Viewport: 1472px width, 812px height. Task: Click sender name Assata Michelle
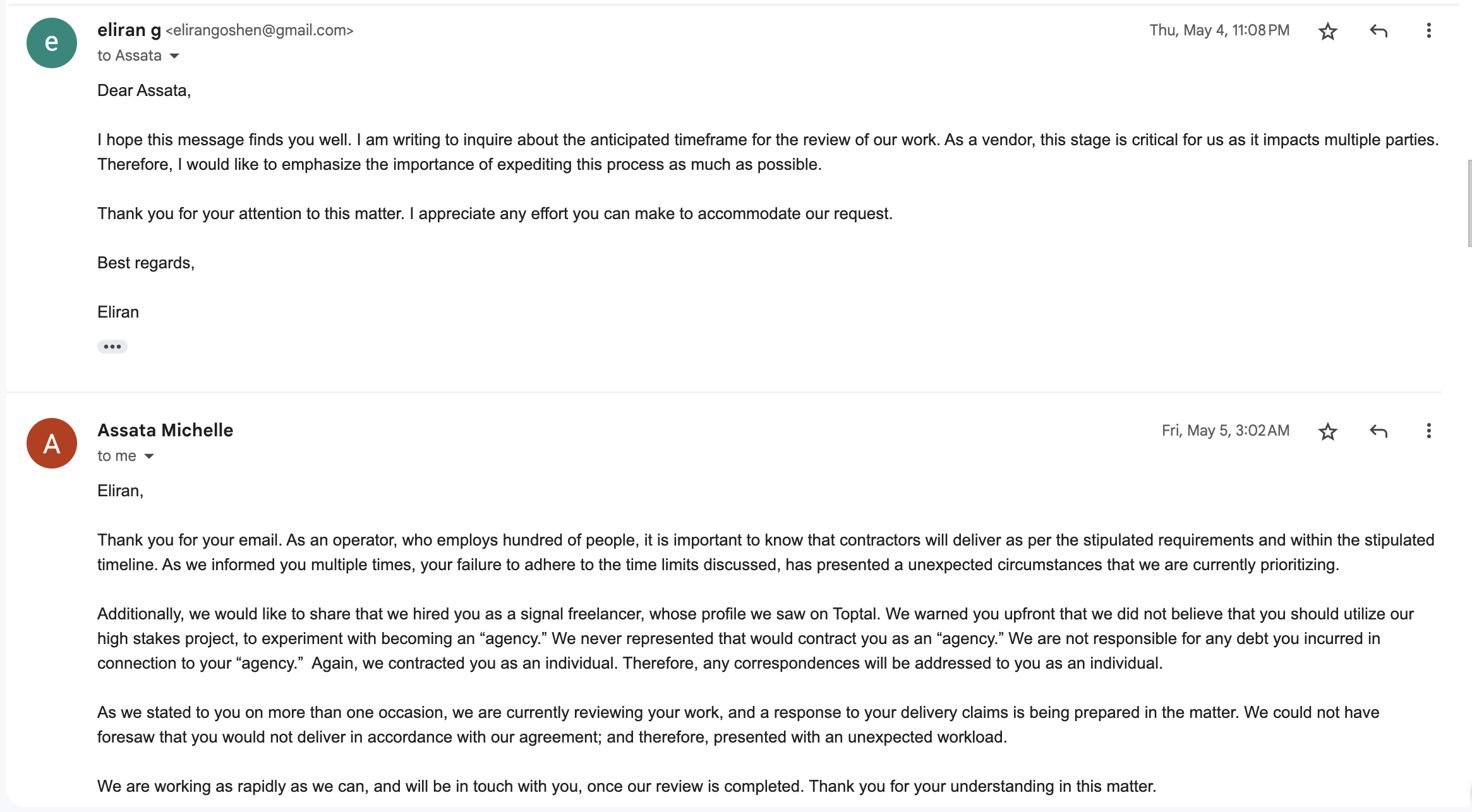coord(166,430)
